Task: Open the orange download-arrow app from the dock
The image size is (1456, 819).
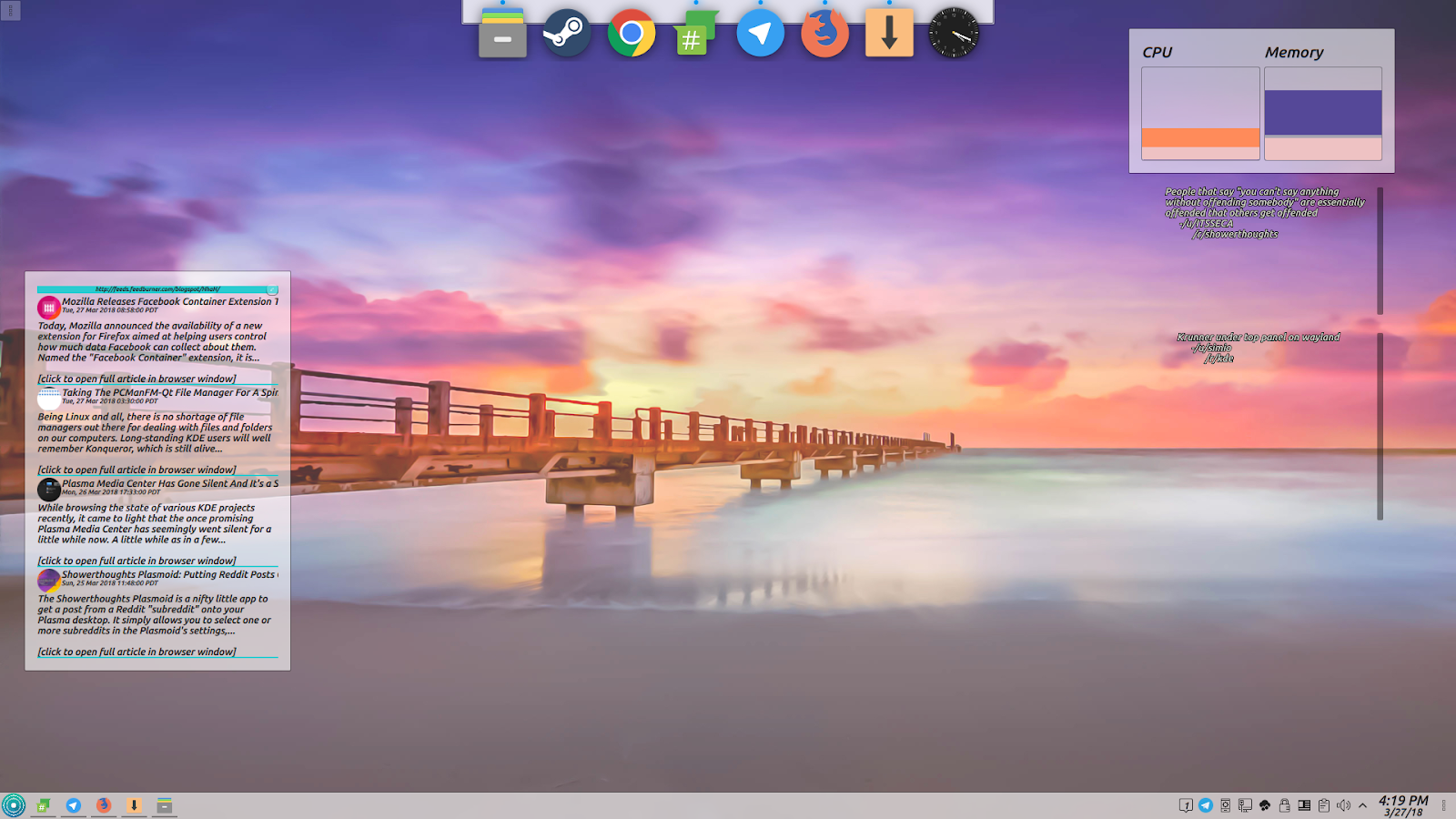Action: 889,32
